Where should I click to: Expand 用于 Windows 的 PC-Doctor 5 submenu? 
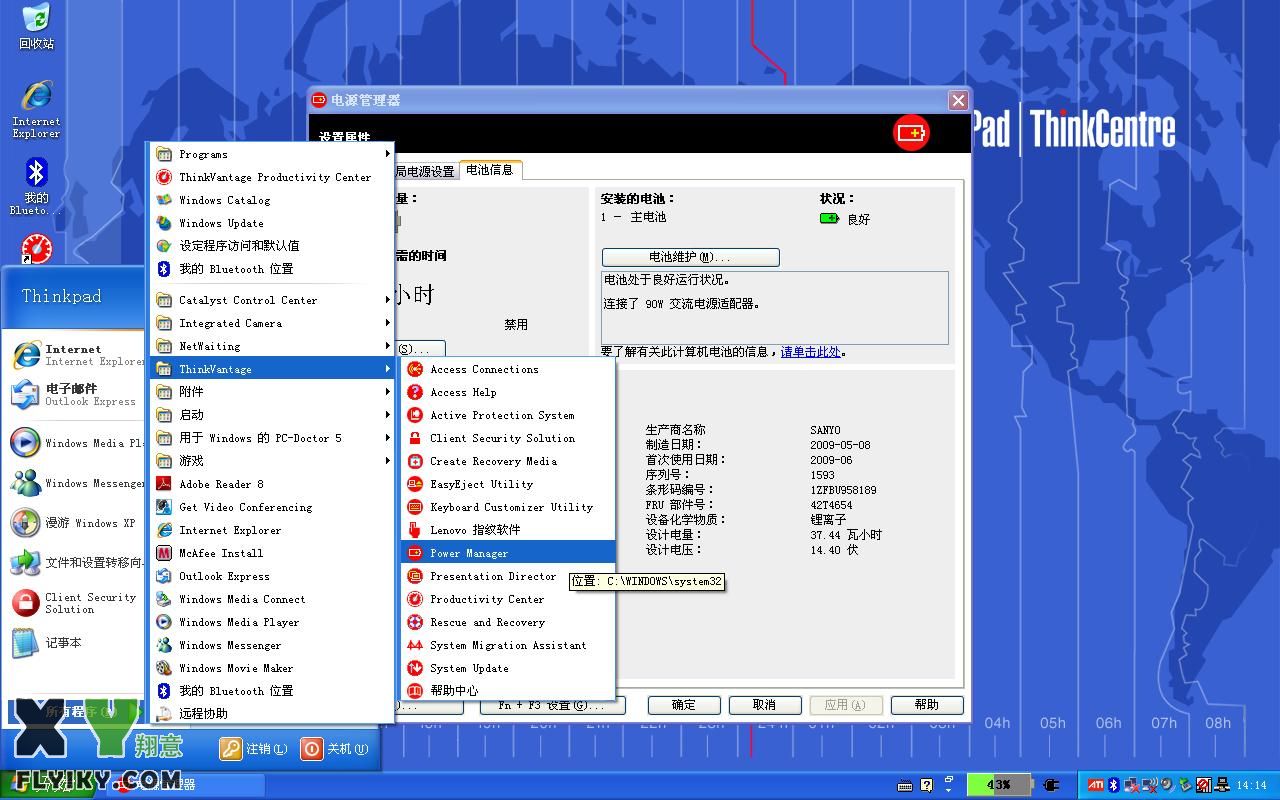coord(270,438)
